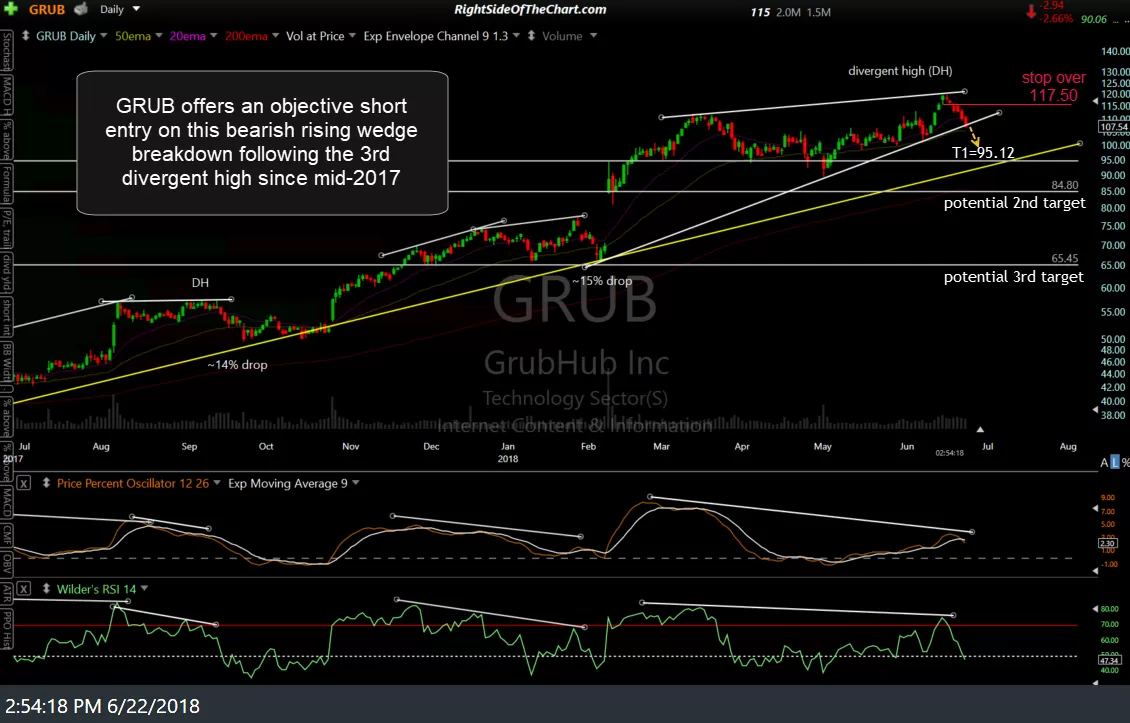Open the 200ema indicator dropdown
This screenshot has height=723, width=1130.
point(275,35)
